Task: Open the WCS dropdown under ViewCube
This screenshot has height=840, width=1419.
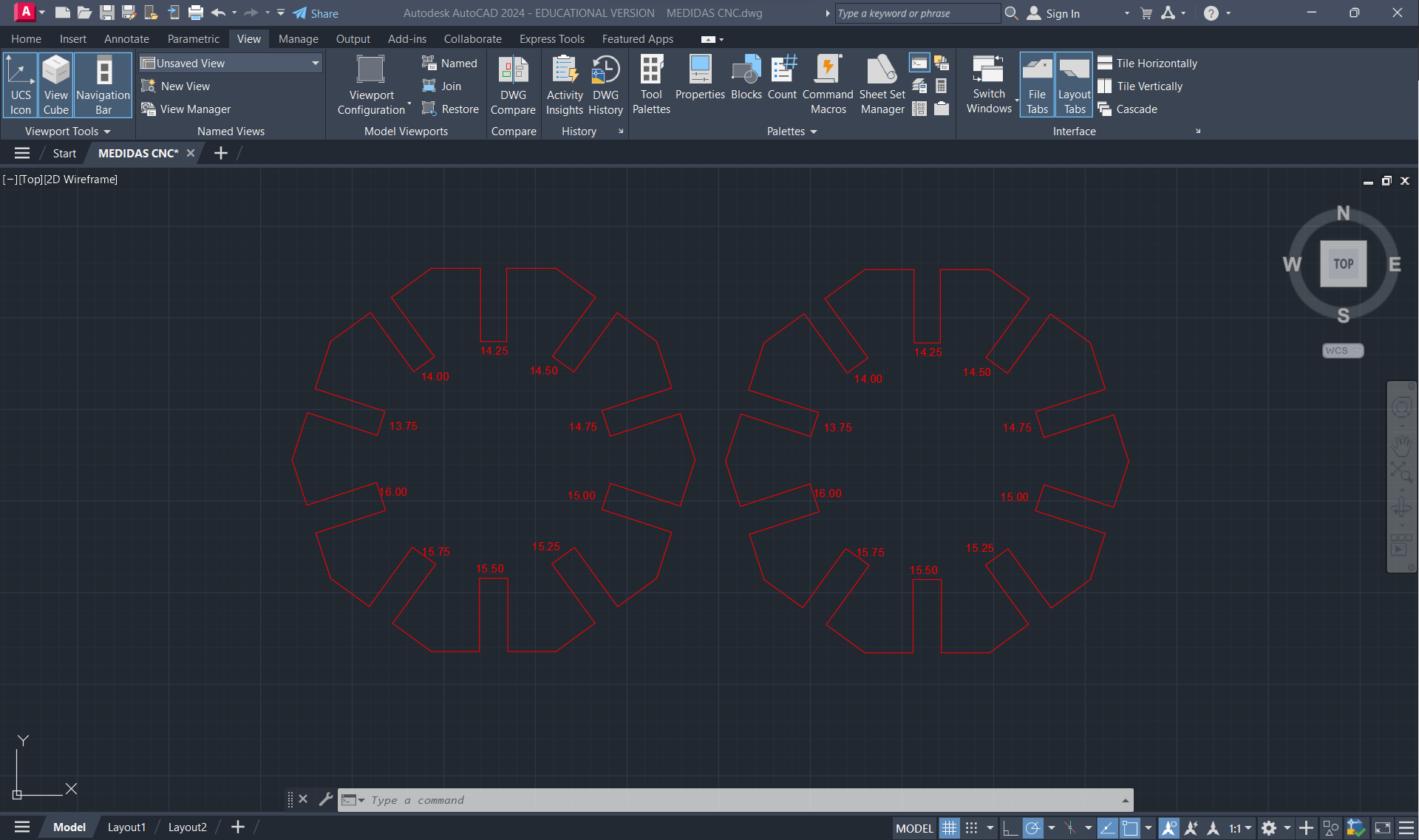Action: click(x=1342, y=350)
